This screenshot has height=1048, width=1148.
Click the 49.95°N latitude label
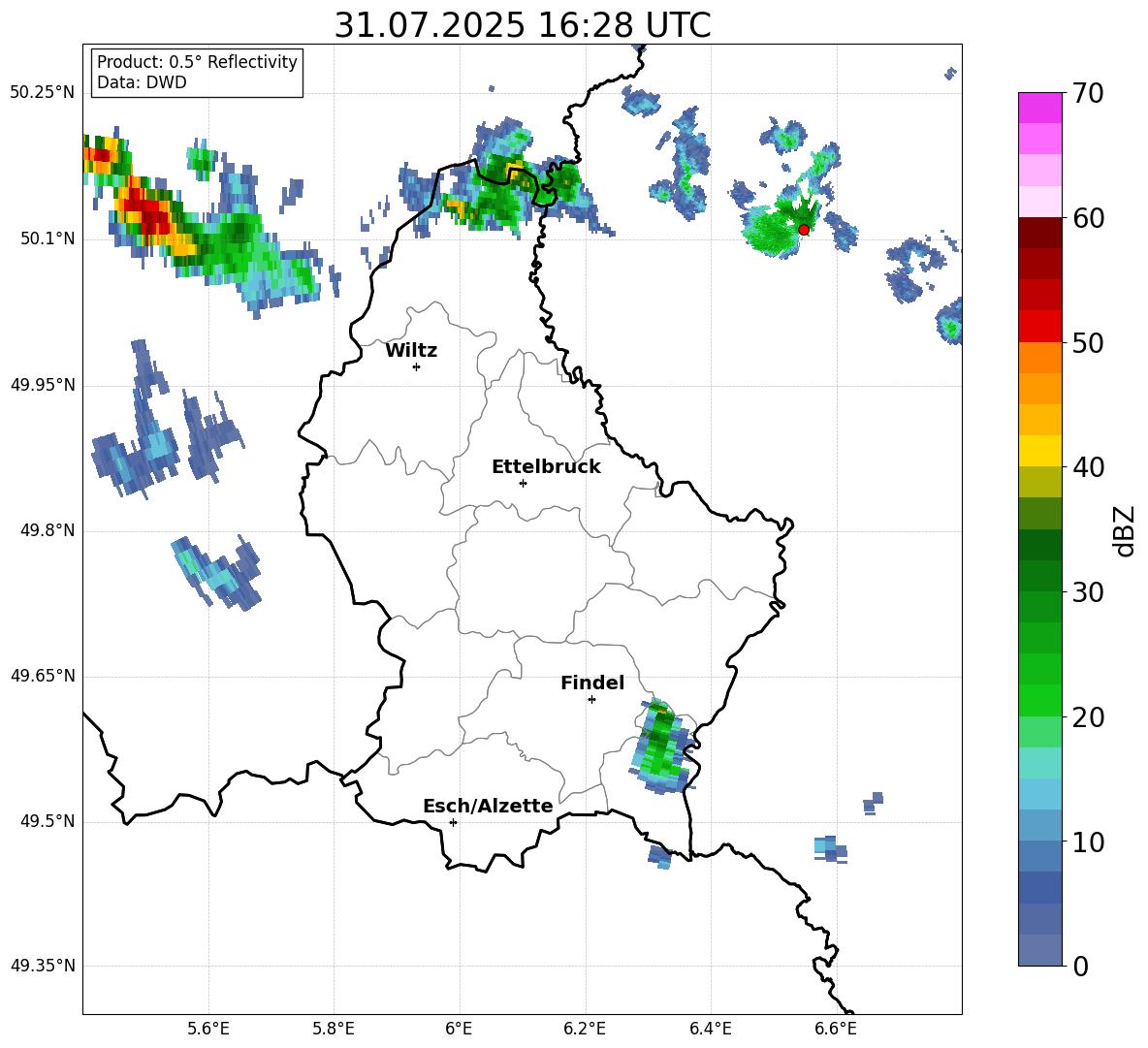pyautogui.click(x=43, y=385)
